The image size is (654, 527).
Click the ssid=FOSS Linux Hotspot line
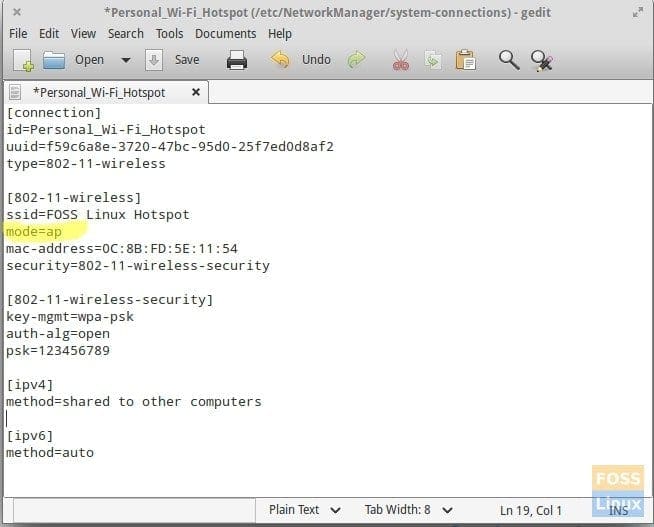point(98,215)
